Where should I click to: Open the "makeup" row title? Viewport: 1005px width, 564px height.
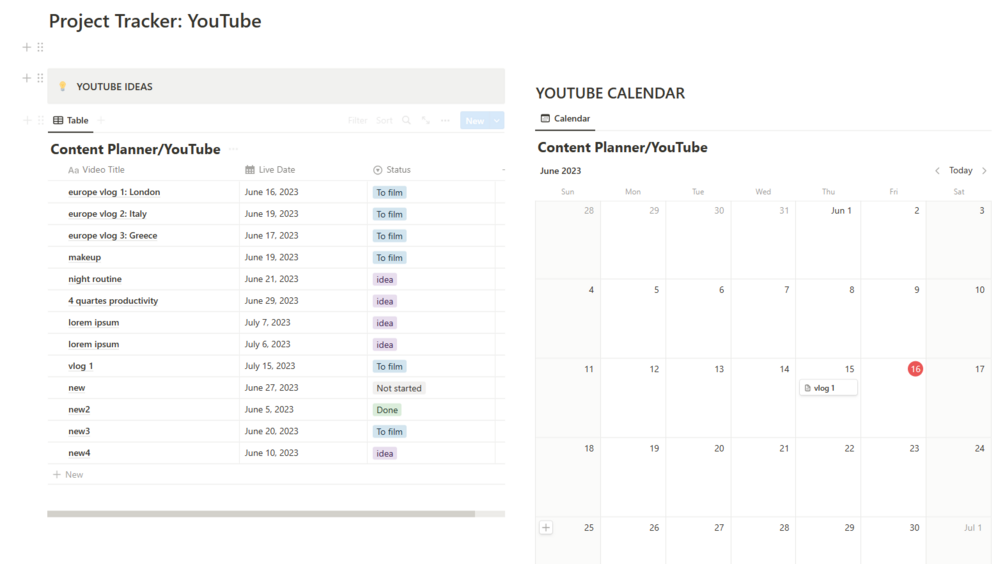tap(85, 257)
